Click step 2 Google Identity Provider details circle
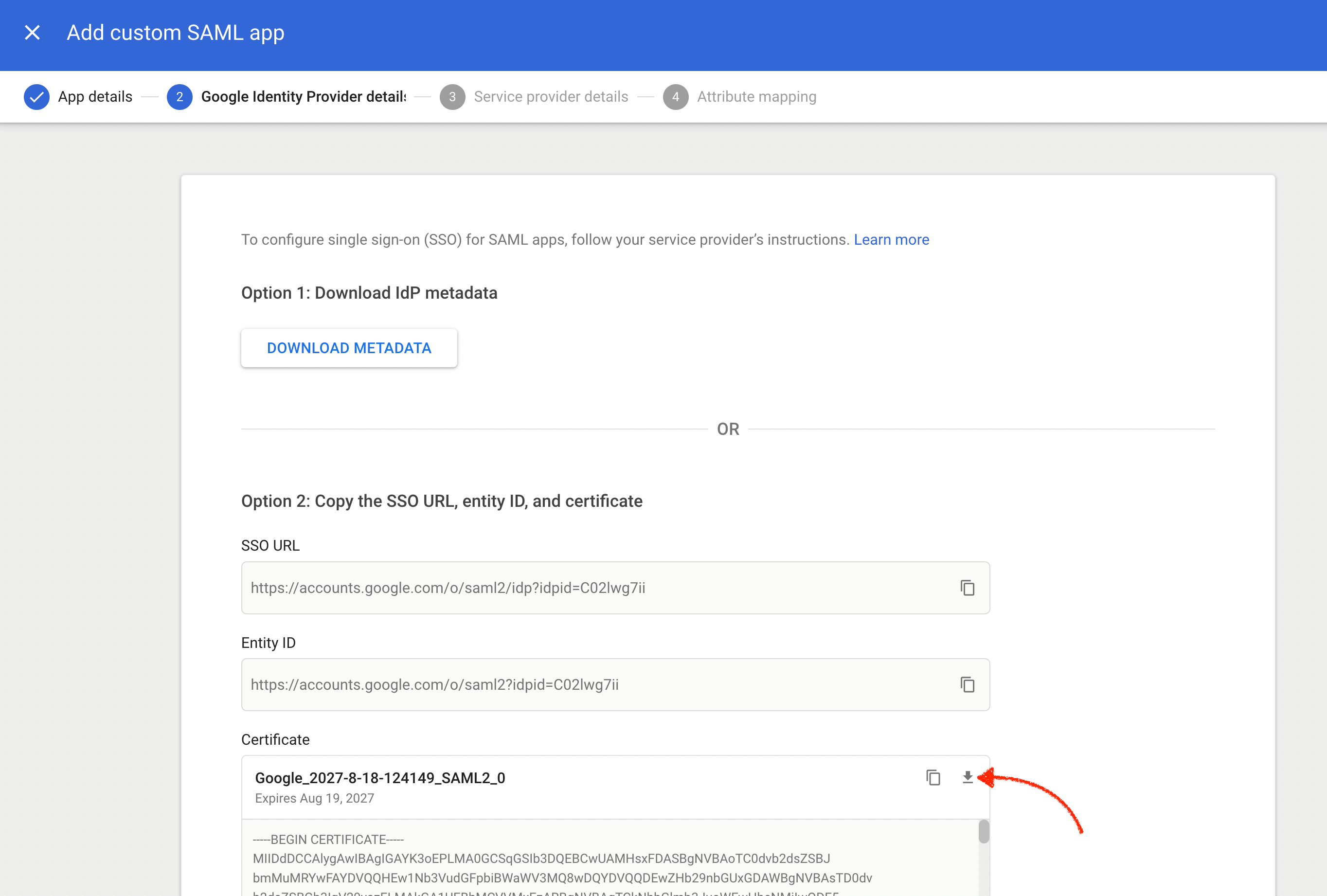 tap(179, 96)
